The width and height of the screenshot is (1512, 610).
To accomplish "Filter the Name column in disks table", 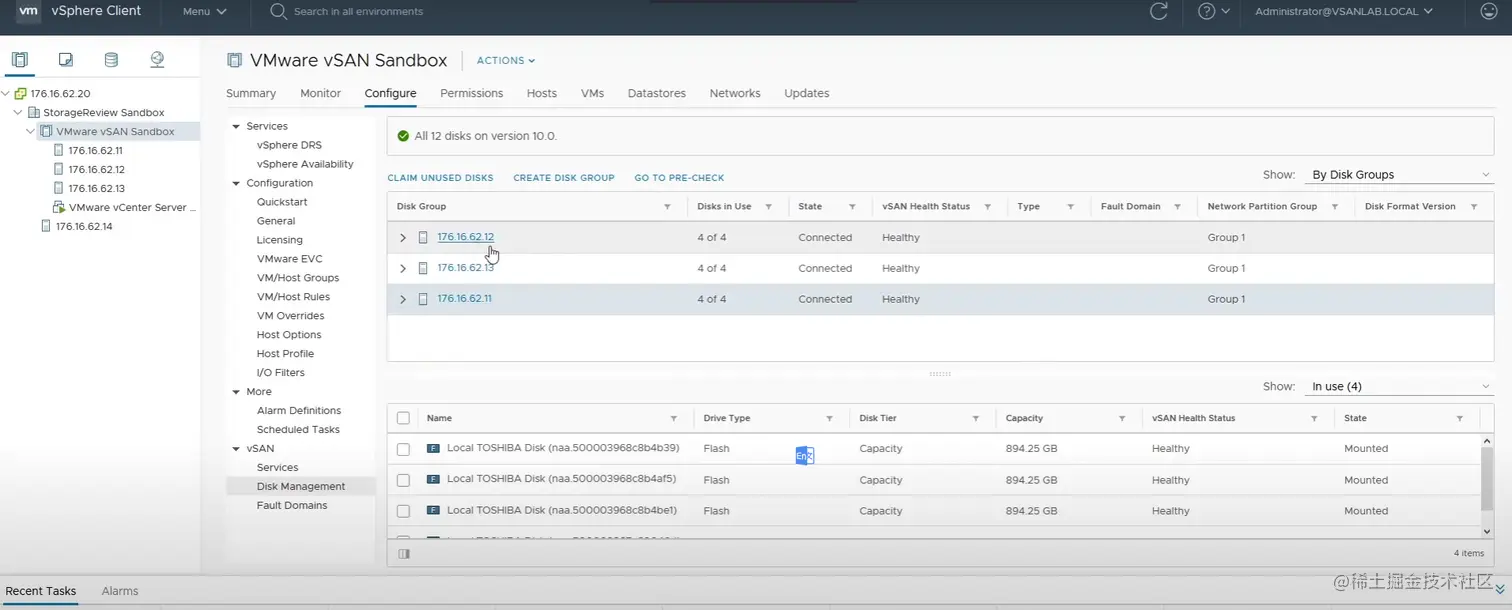I will 675,419.
